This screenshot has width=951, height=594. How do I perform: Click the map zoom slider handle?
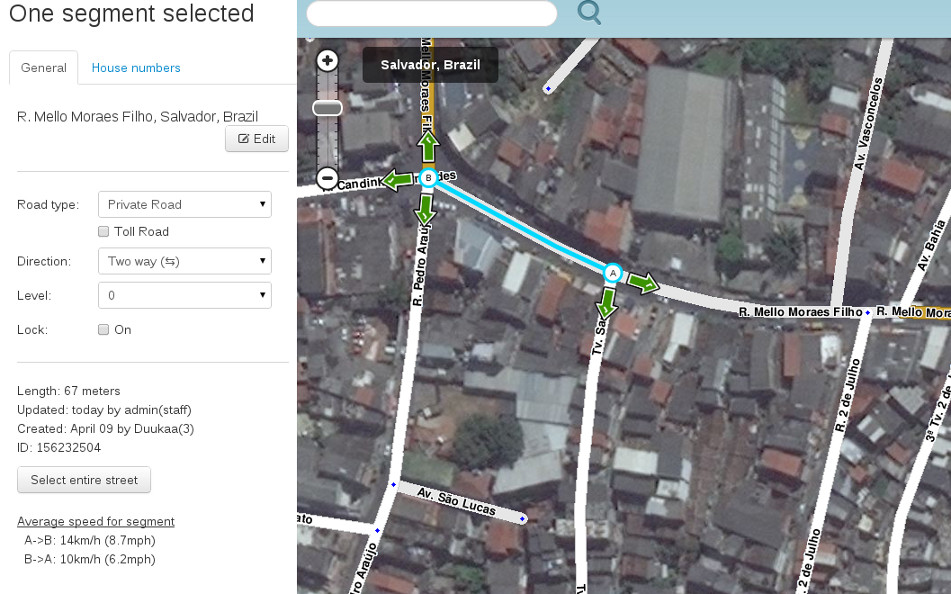(x=327, y=108)
